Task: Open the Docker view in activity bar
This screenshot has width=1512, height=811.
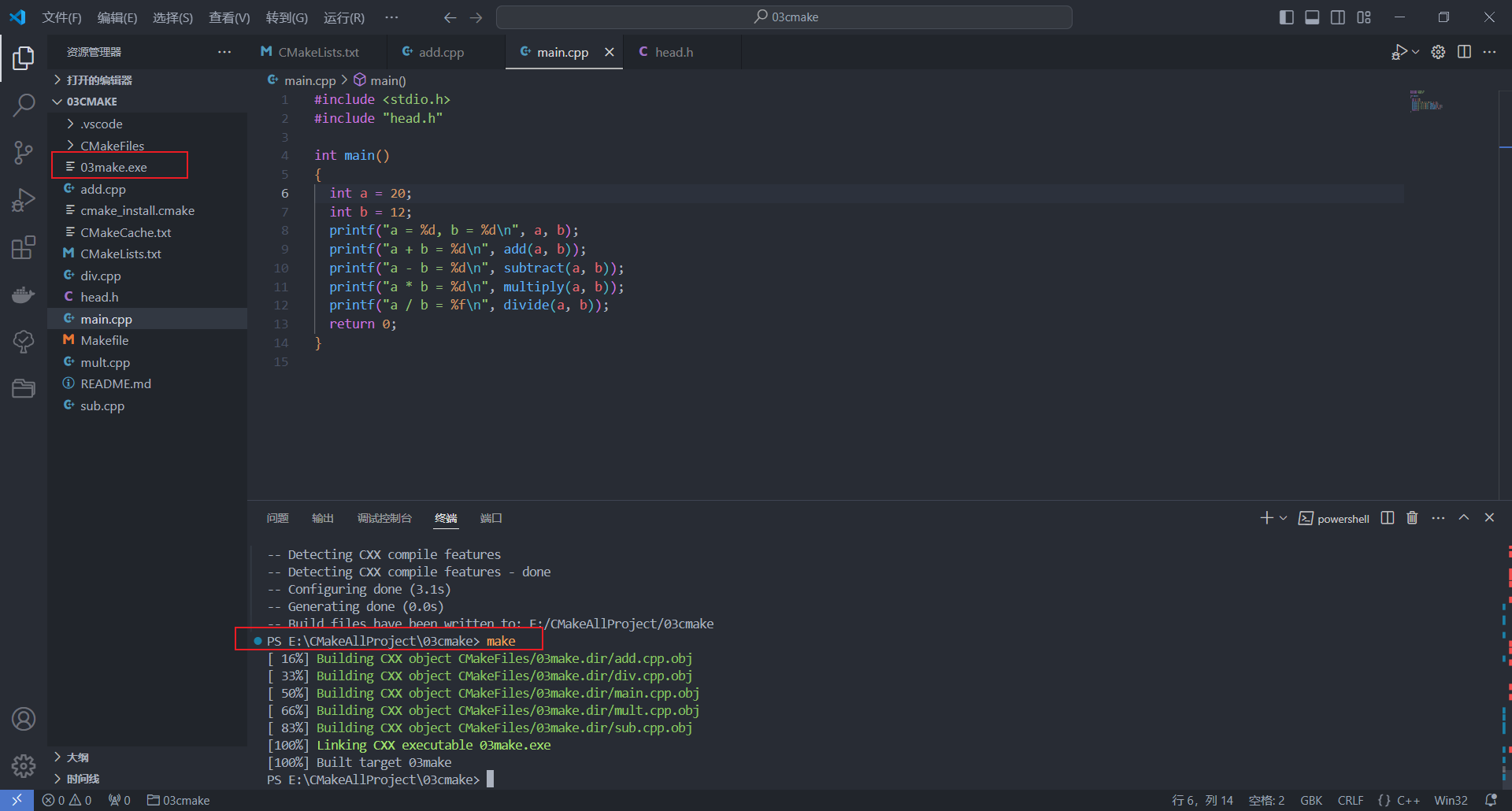Action: (x=24, y=295)
